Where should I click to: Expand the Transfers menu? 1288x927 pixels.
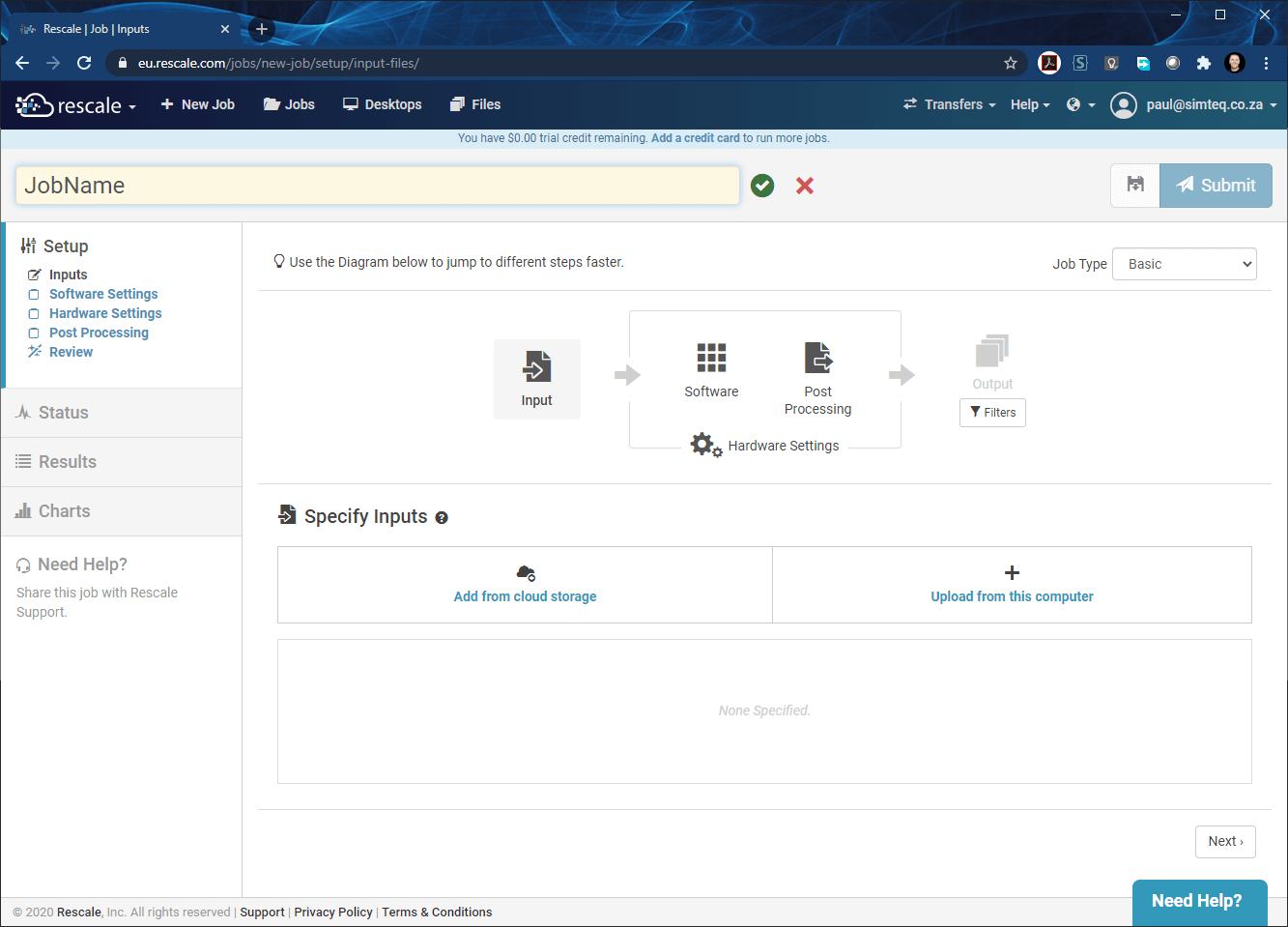949,104
